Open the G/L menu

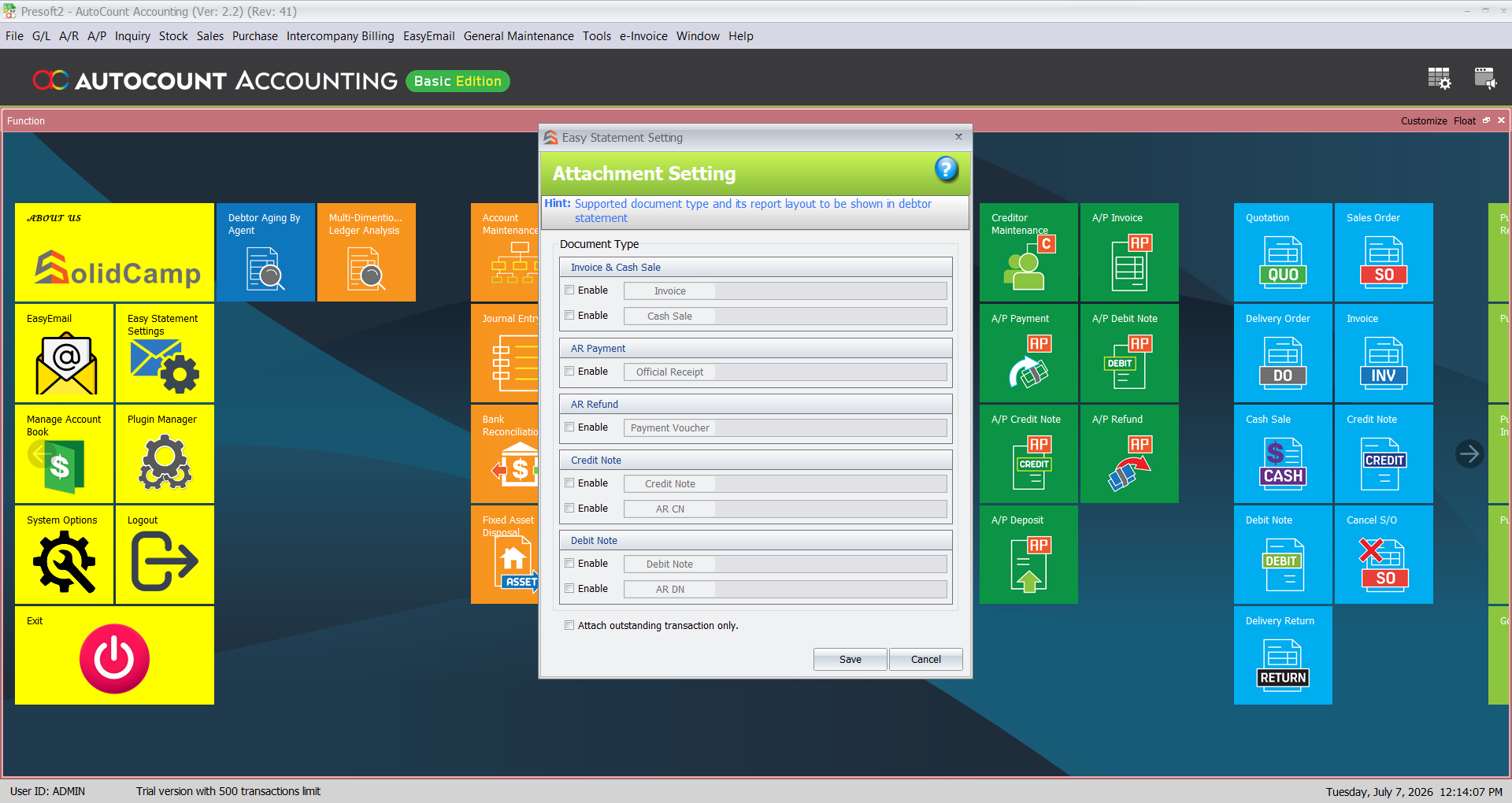41,36
